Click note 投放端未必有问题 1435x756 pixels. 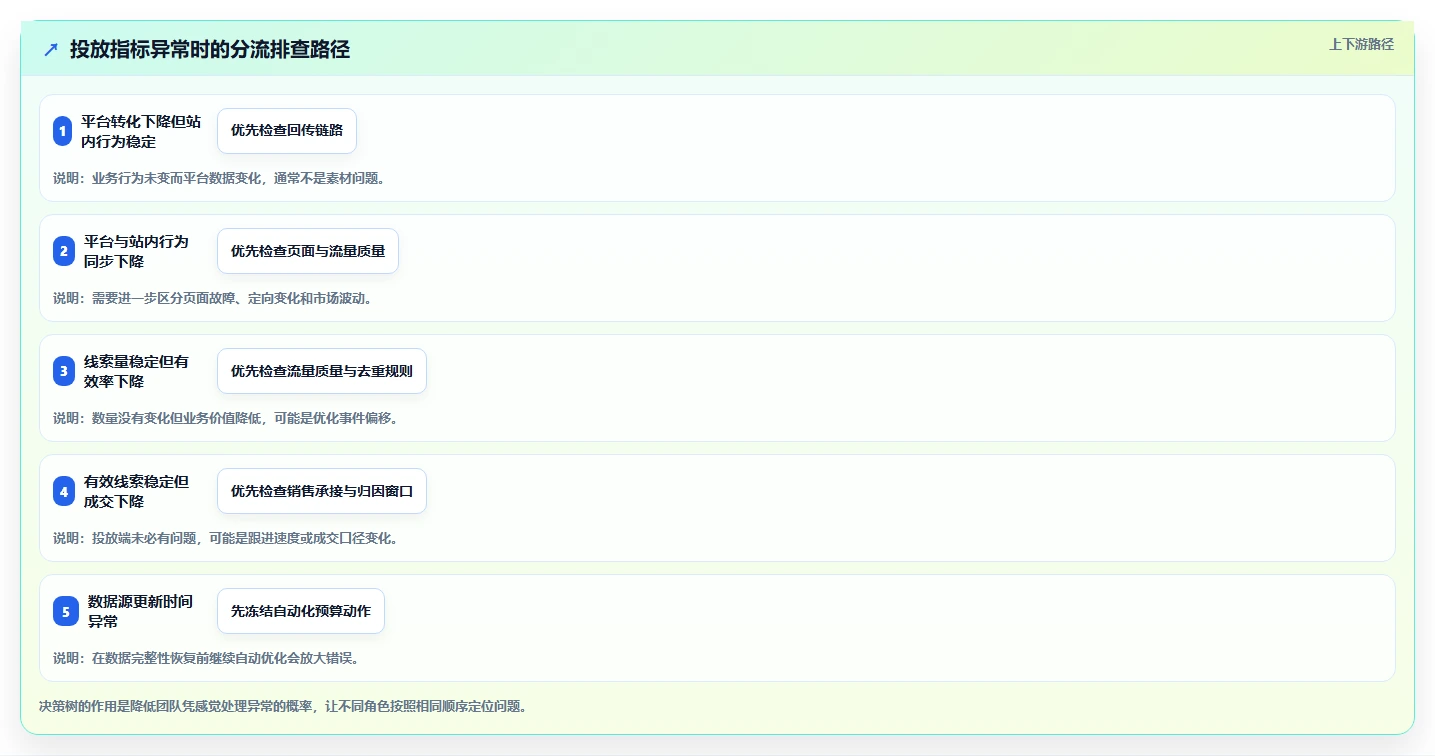226,538
